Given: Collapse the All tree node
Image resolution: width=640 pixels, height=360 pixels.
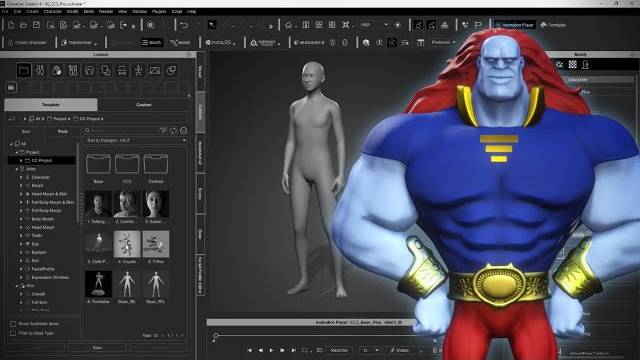Looking at the screenshot, I should (x=11, y=144).
